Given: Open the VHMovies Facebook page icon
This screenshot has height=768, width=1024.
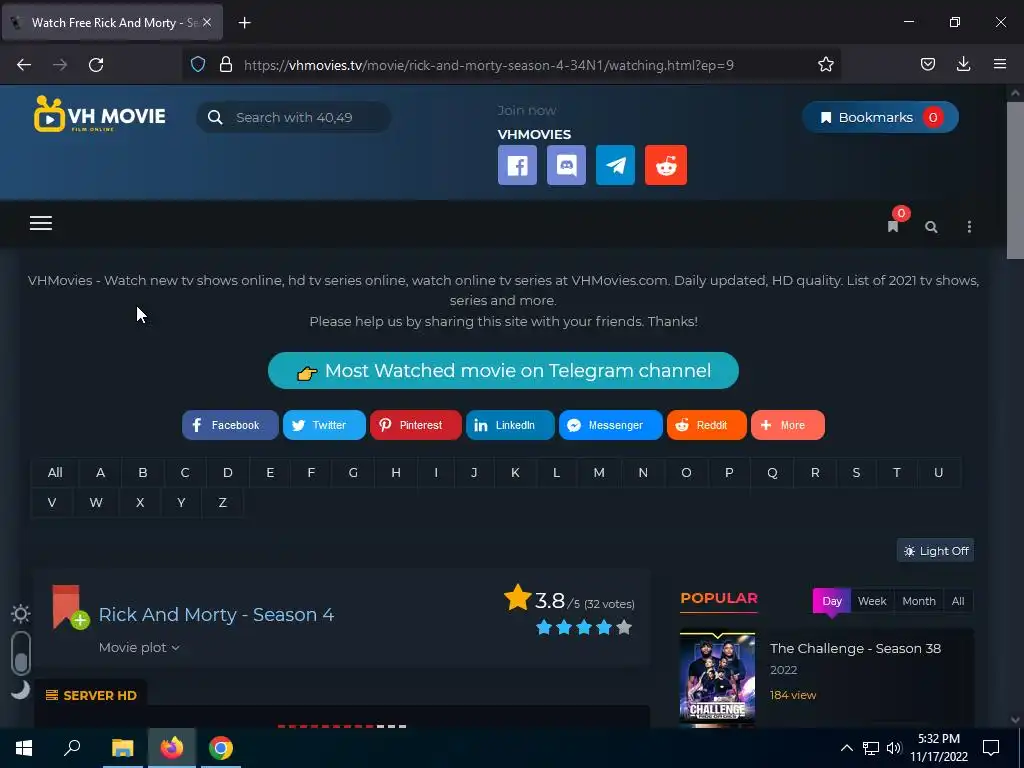Looking at the screenshot, I should tap(517, 165).
